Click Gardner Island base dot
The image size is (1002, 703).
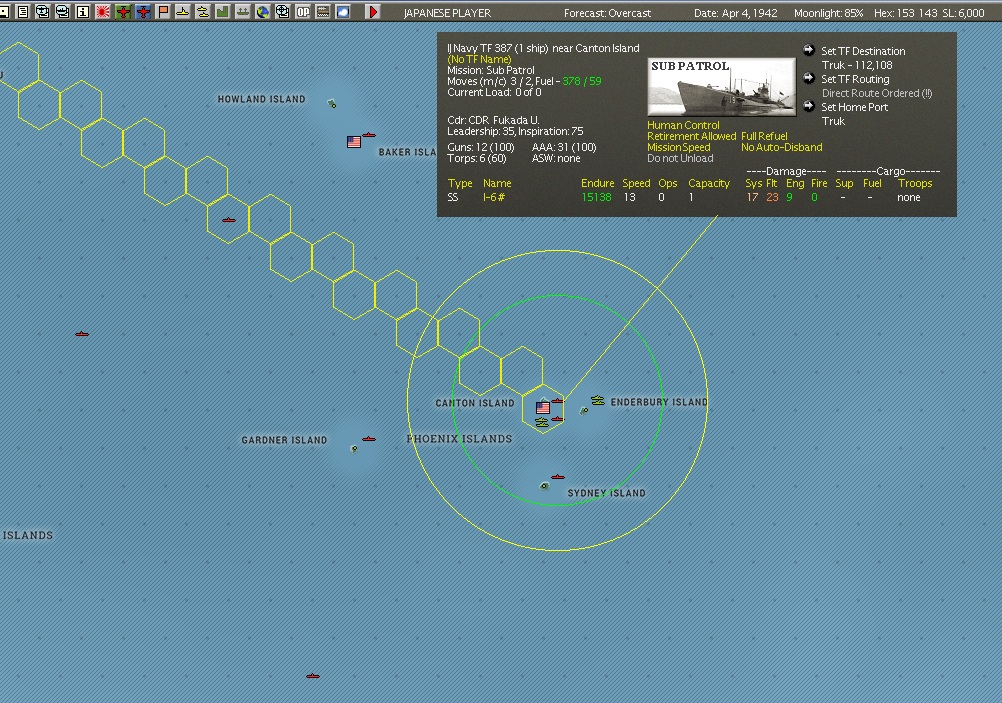[354, 449]
